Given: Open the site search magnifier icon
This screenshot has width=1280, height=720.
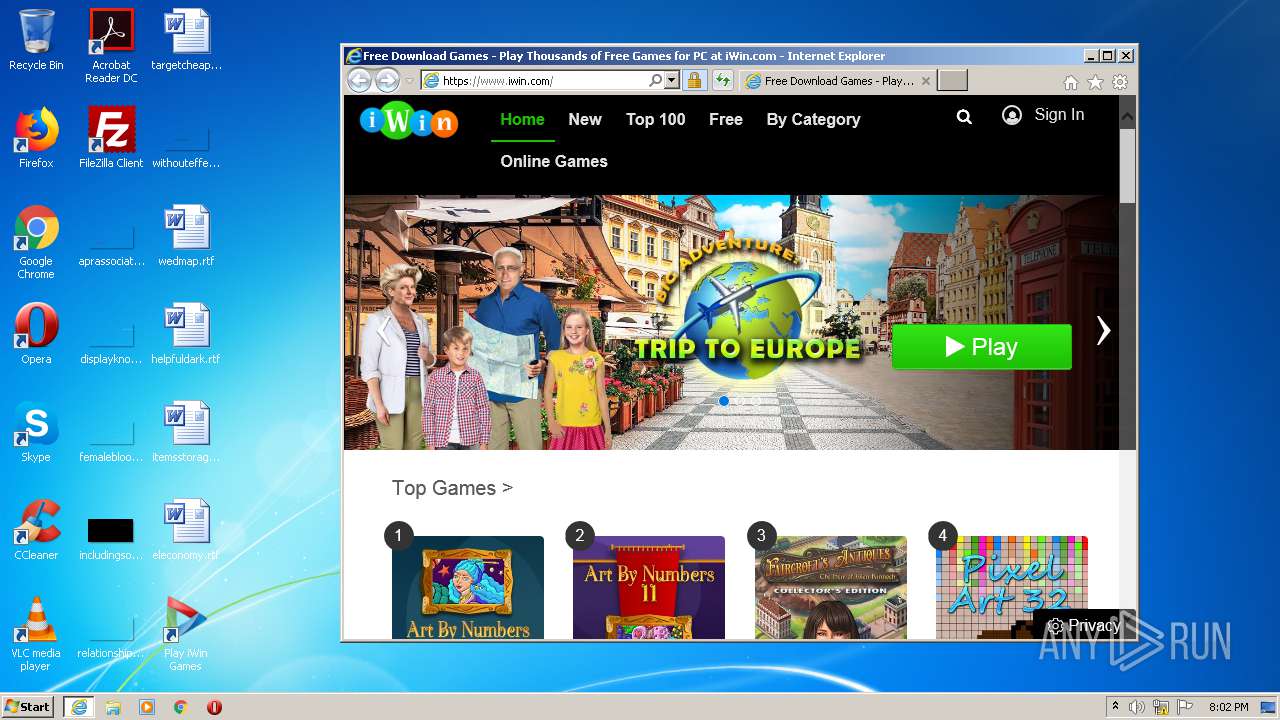Looking at the screenshot, I should tap(964, 117).
